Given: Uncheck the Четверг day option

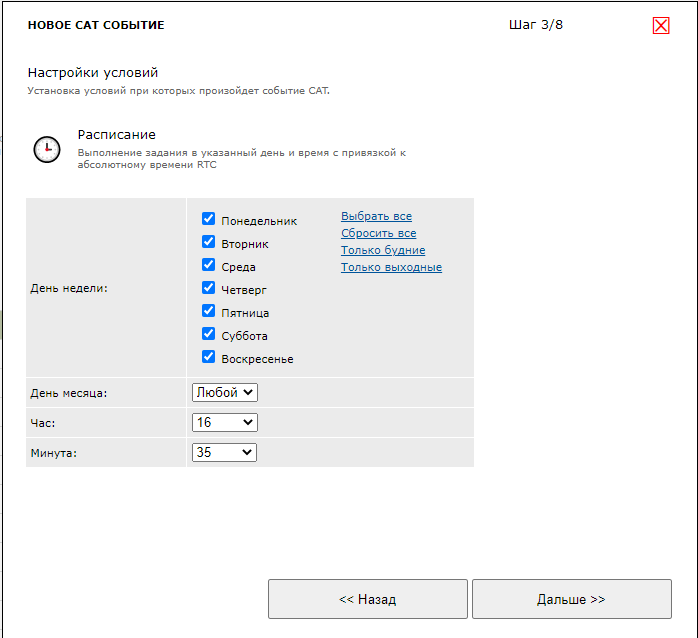Looking at the screenshot, I should click(209, 288).
